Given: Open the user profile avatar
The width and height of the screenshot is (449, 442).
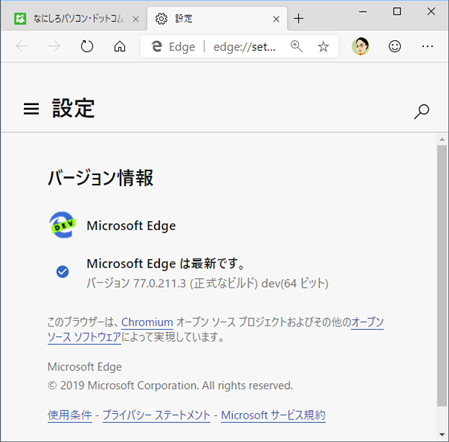Looking at the screenshot, I should click(361, 46).
